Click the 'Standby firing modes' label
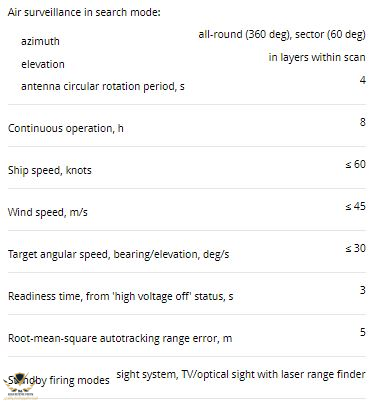The height and width of the screenshot is (401, 376). coord(59,380)
